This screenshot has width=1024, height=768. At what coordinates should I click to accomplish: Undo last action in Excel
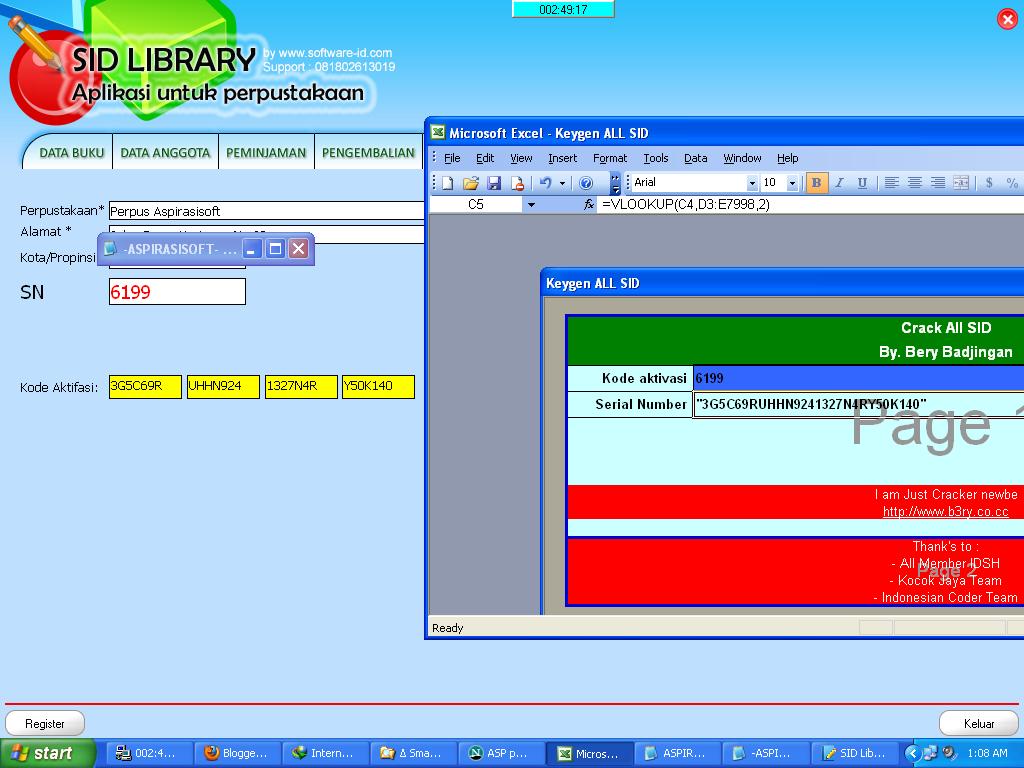(546, 183)
